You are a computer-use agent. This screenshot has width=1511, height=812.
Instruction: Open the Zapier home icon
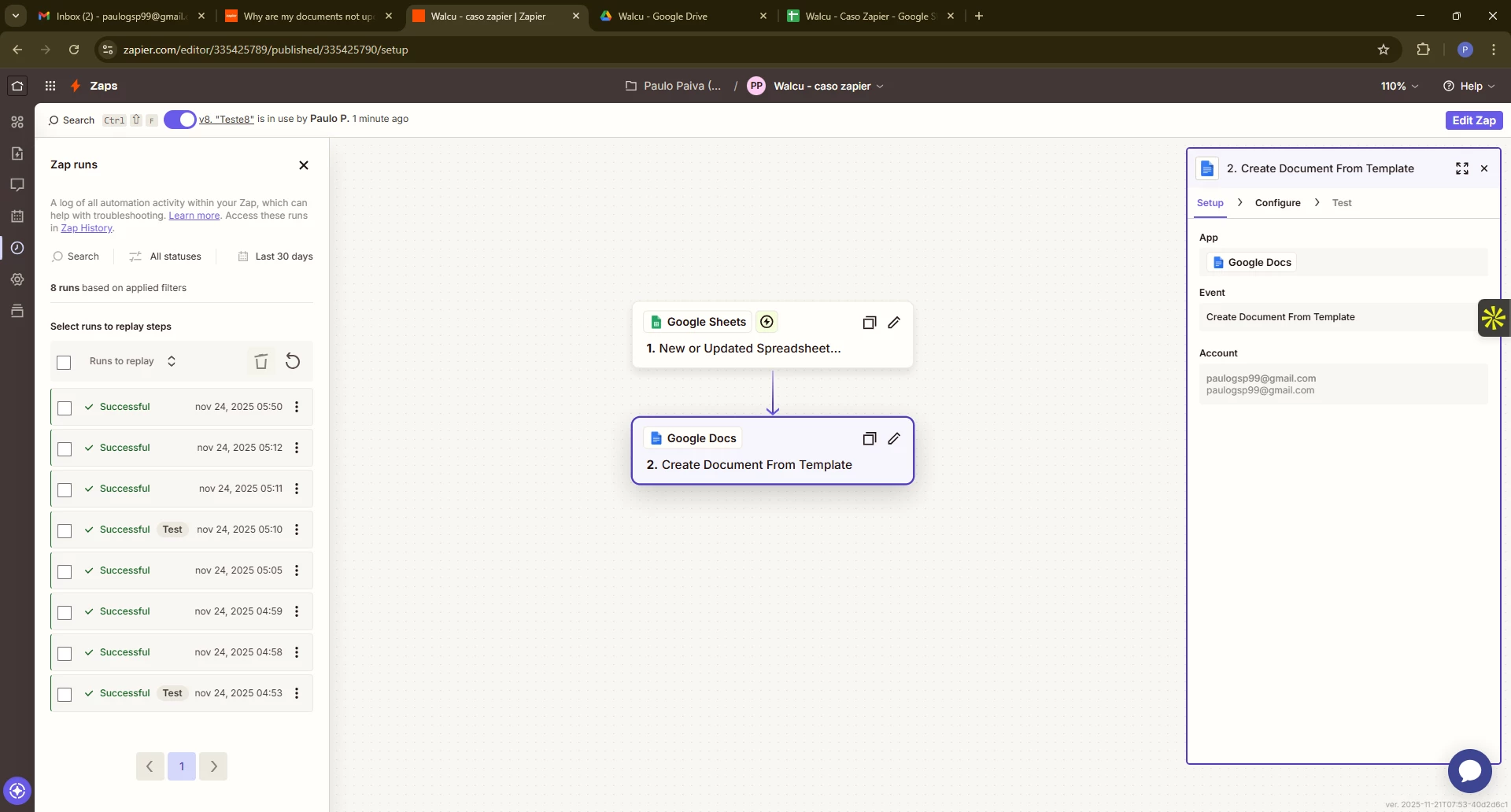point(17,86)
